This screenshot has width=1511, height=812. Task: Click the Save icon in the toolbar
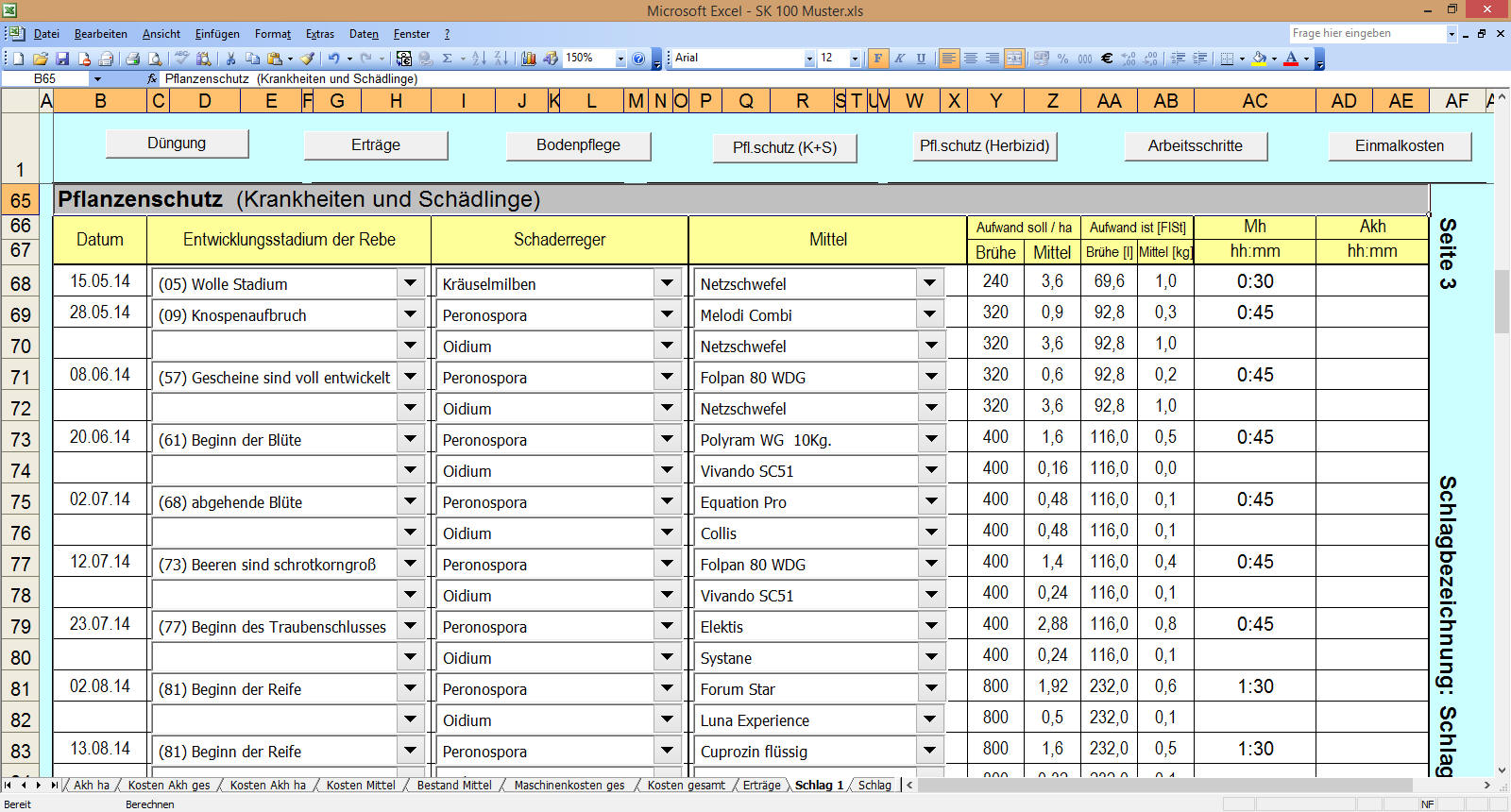pos(62,59)
